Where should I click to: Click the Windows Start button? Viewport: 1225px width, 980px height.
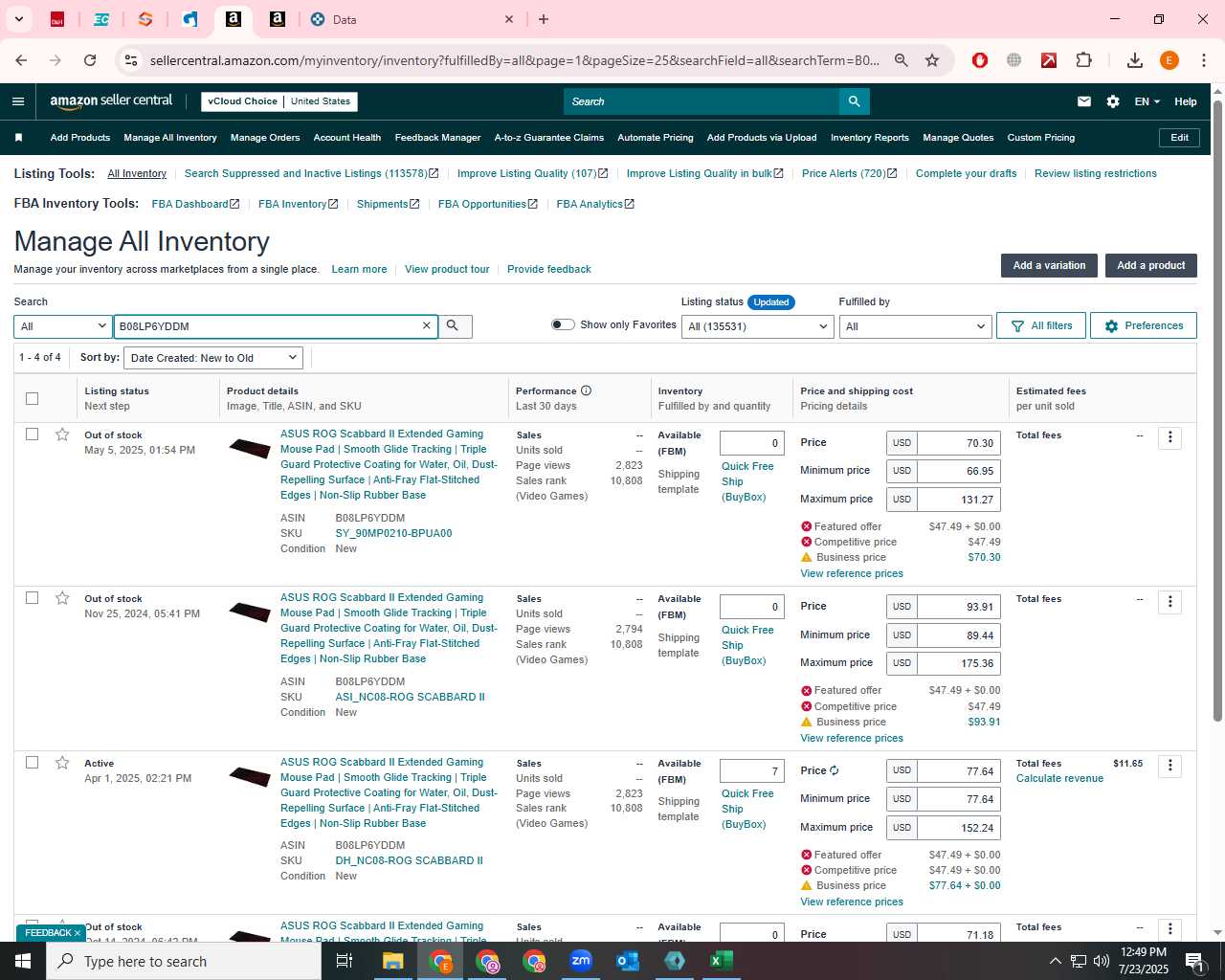point(23,961)
